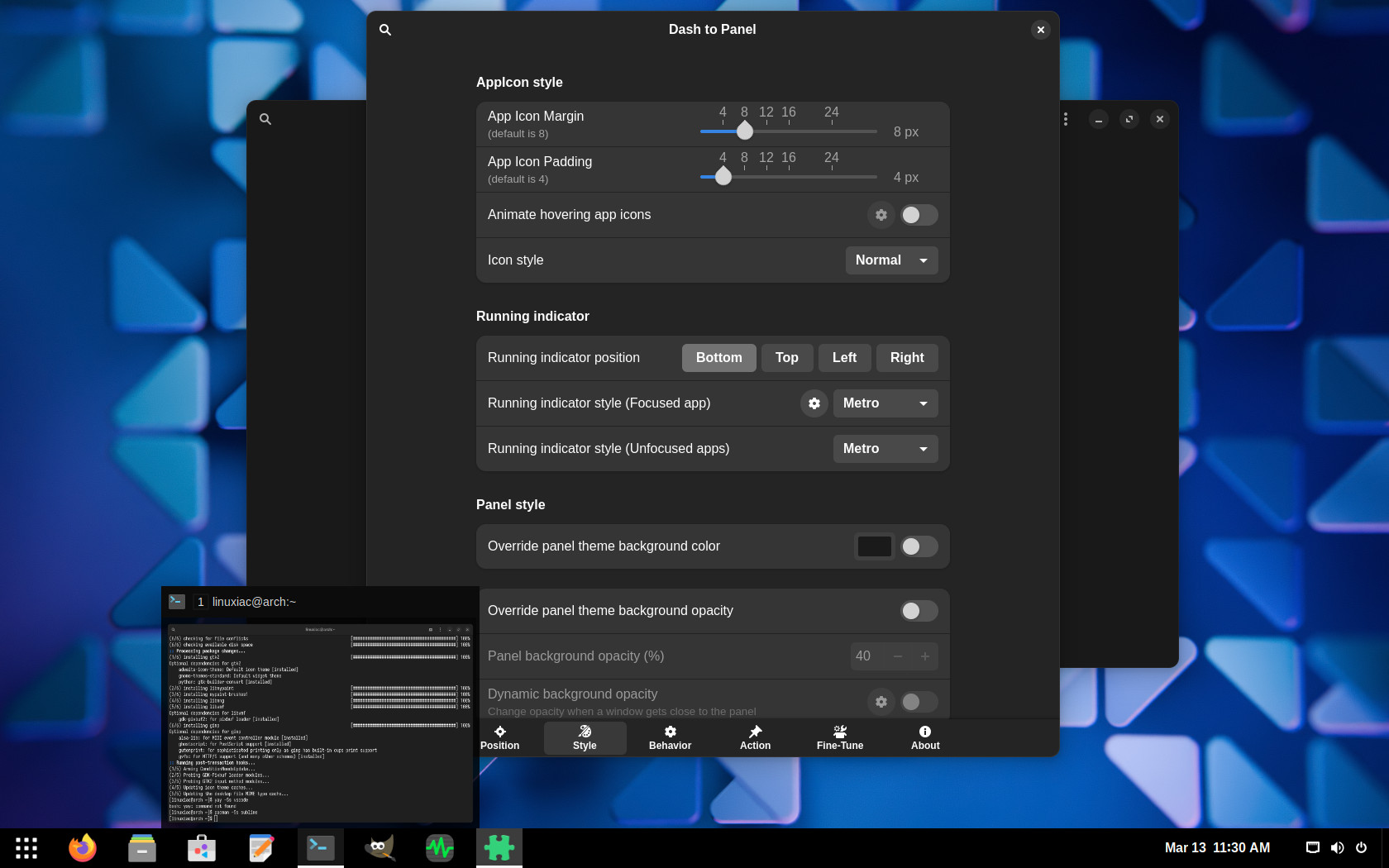
Task: Set running indicator position to Top
Action: tap(787, 358)
